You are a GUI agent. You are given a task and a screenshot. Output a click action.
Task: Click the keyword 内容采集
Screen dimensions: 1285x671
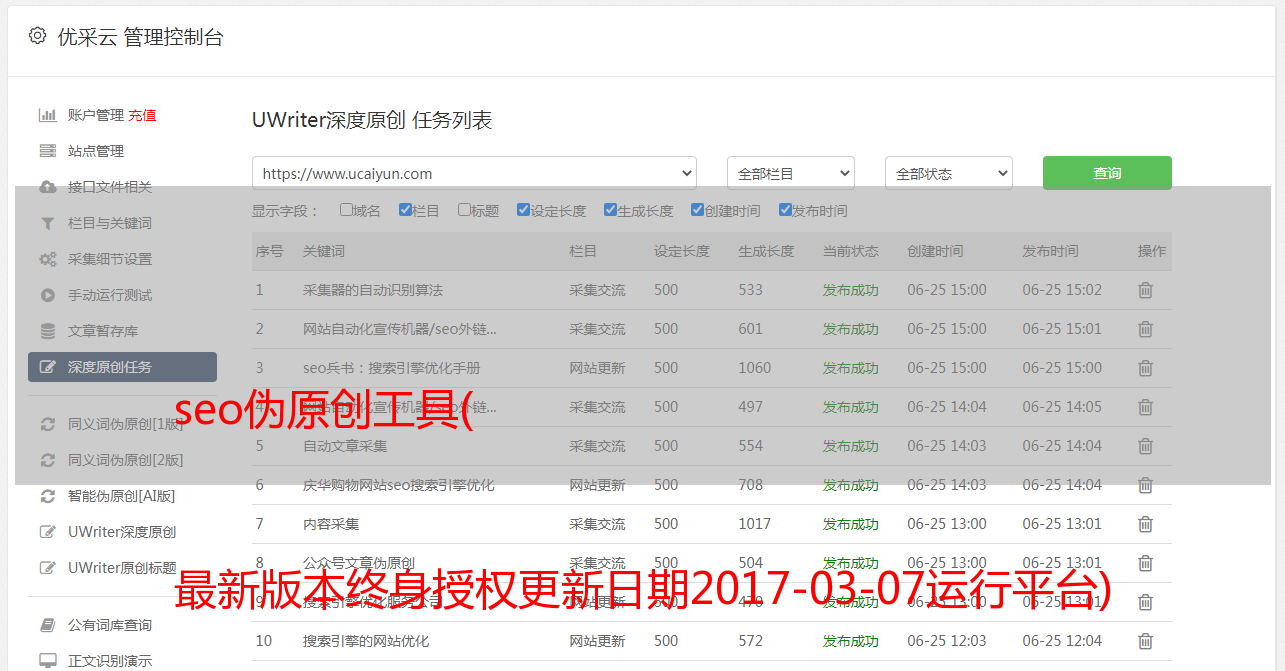click(x=331, y=524)
